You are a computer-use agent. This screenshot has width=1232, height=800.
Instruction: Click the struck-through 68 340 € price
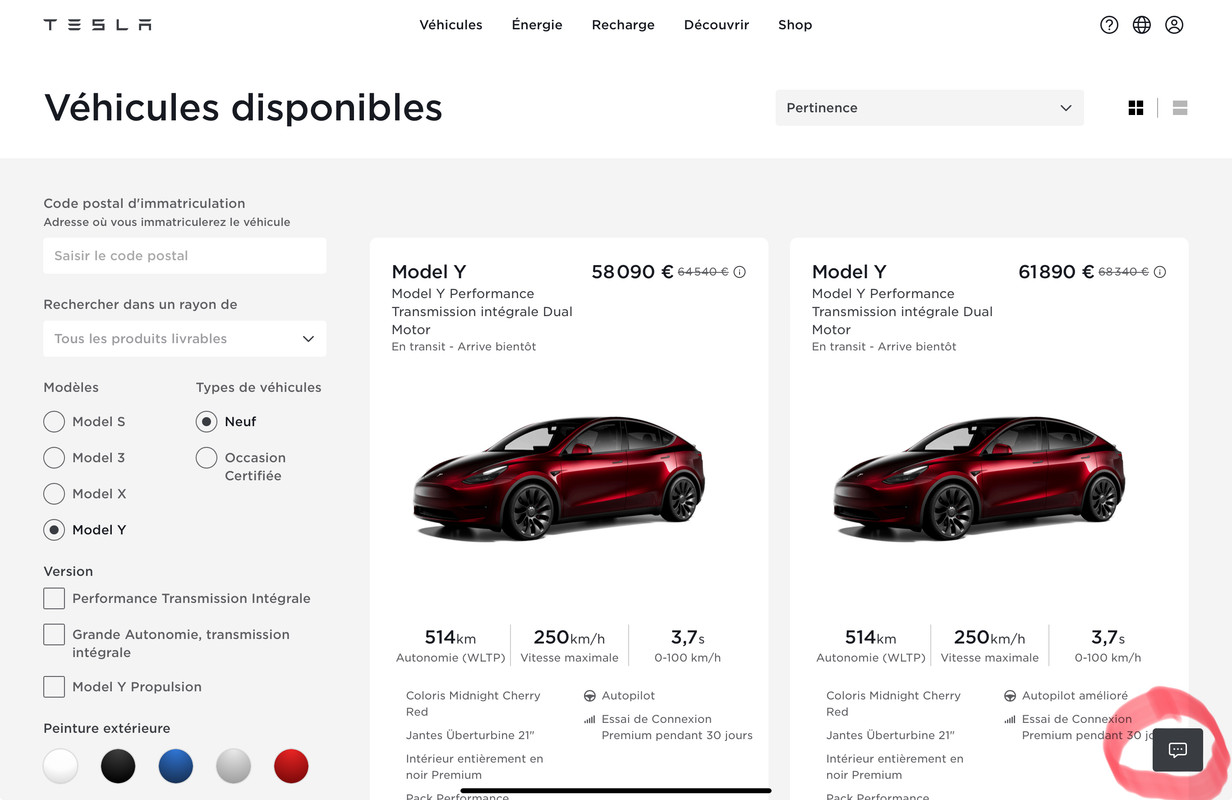(x=1123, y=272)
